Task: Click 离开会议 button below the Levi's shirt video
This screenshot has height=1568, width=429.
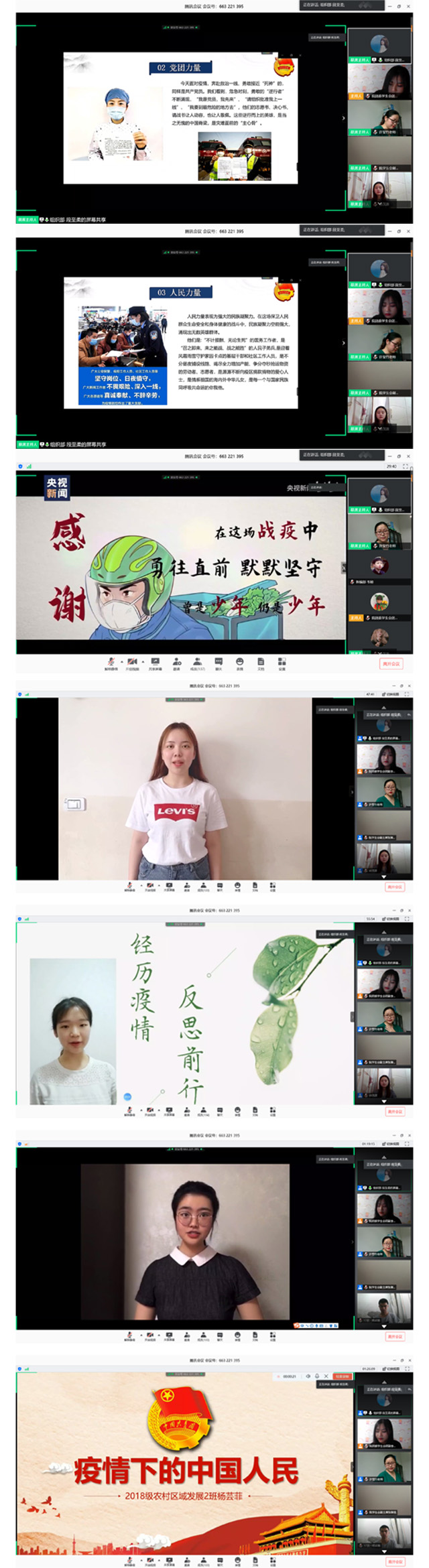Action: (395, 887)
